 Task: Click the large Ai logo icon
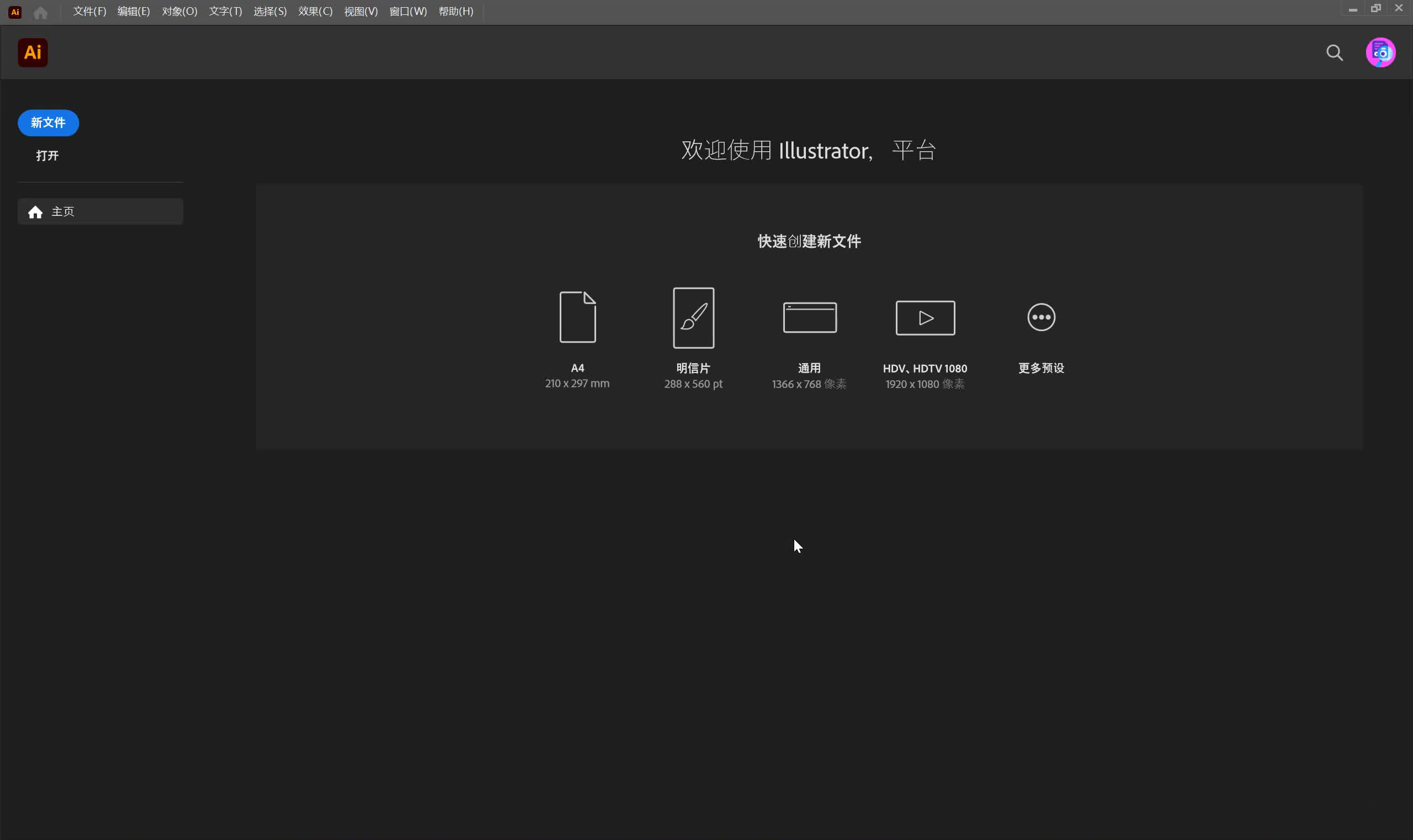click(33, 52)
